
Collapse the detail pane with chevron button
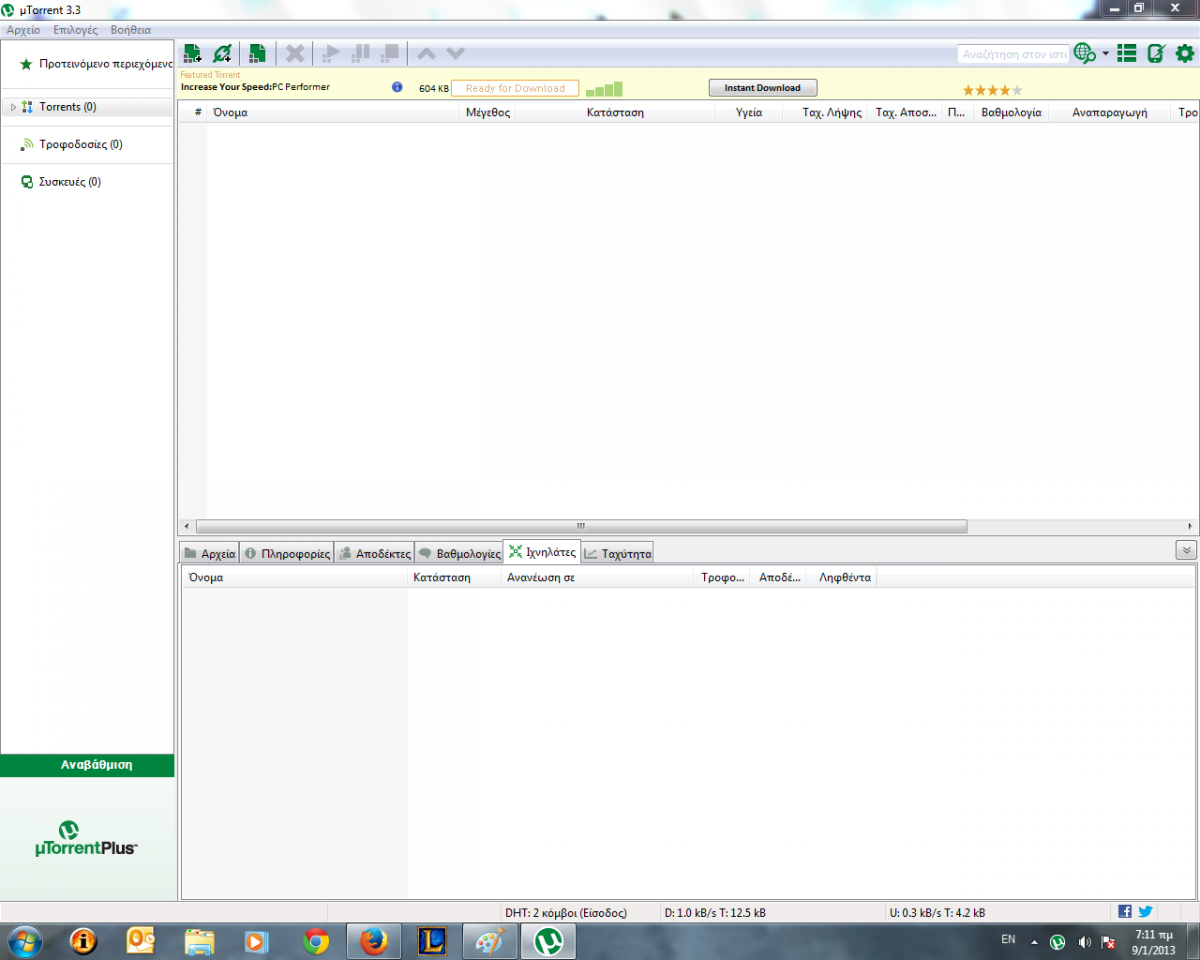[x=1186, y=550]
